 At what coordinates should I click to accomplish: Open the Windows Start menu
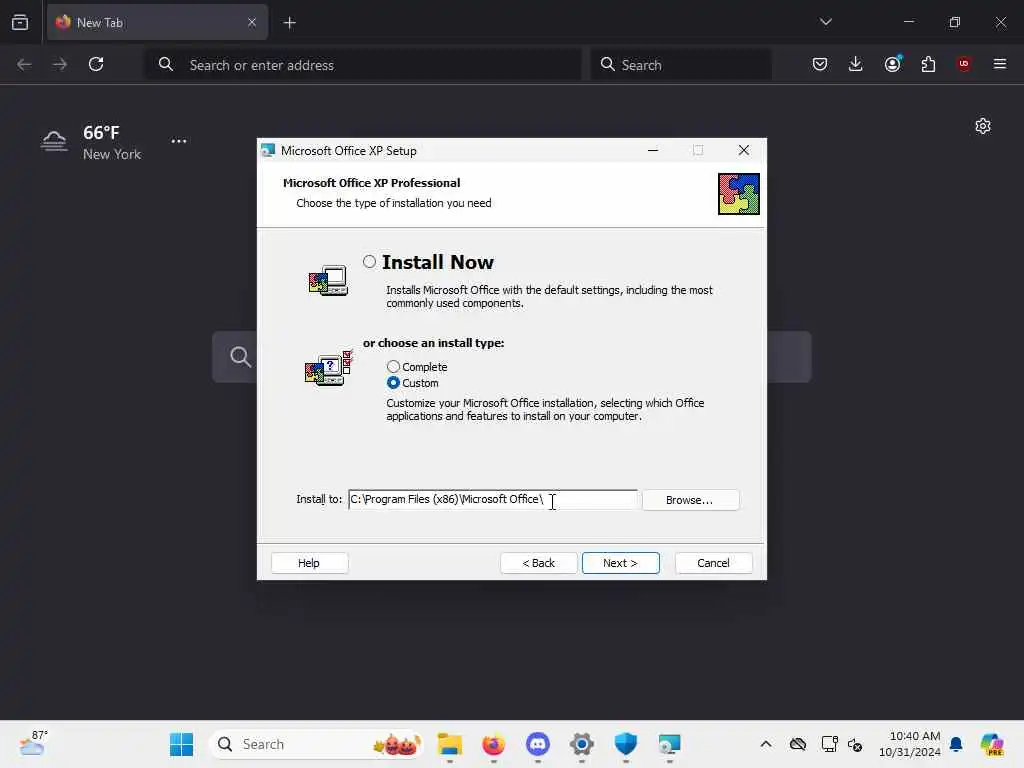pos(182,744)
